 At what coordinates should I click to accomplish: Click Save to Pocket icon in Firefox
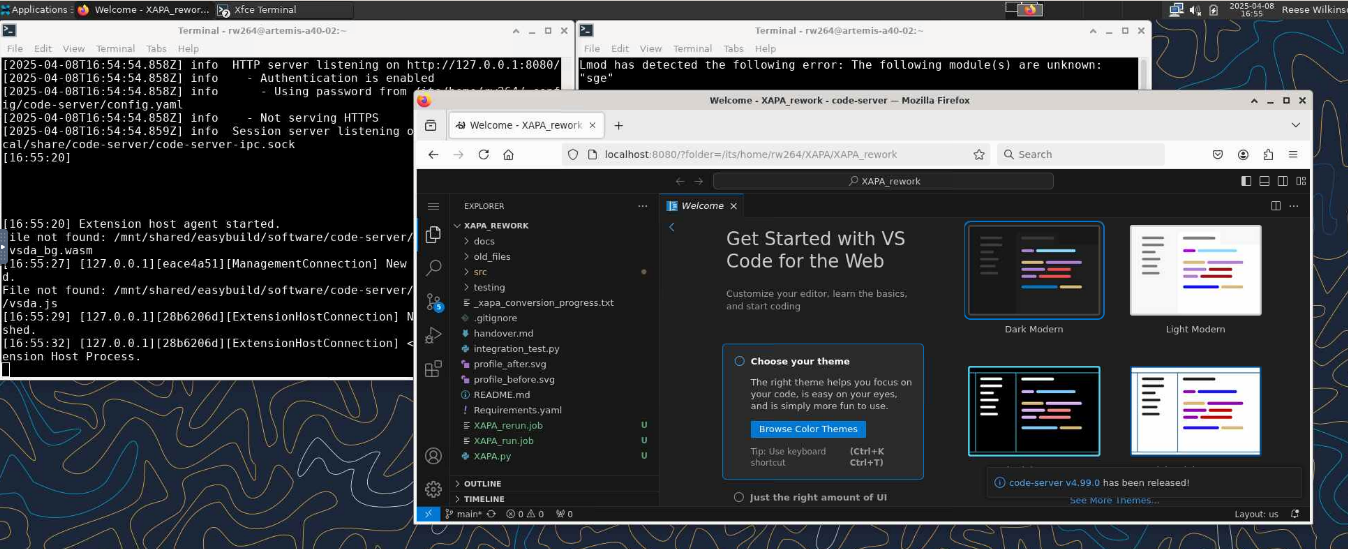tap(1218, 155)
